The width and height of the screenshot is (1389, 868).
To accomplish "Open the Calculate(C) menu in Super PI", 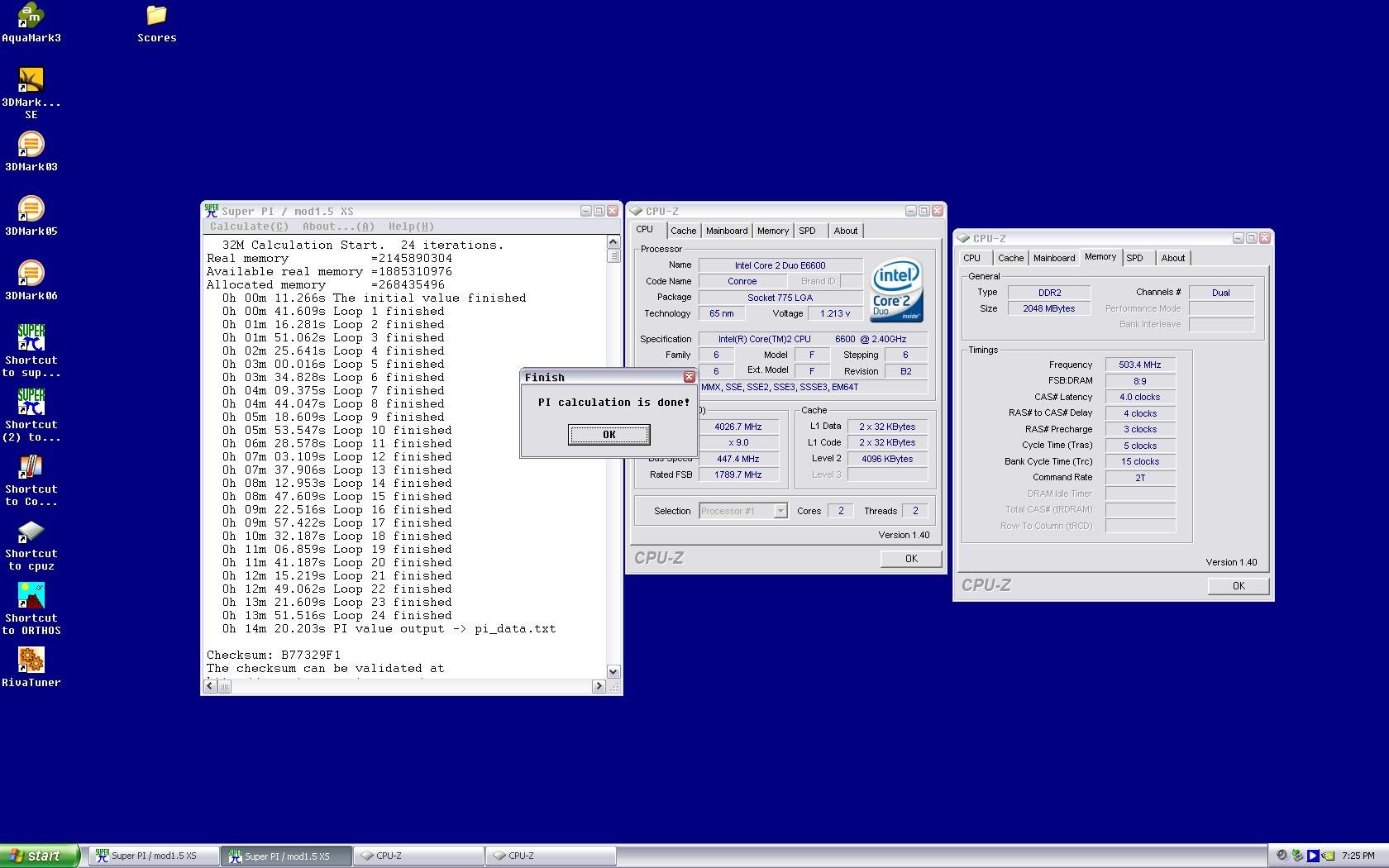I will [x=249, y=227].
